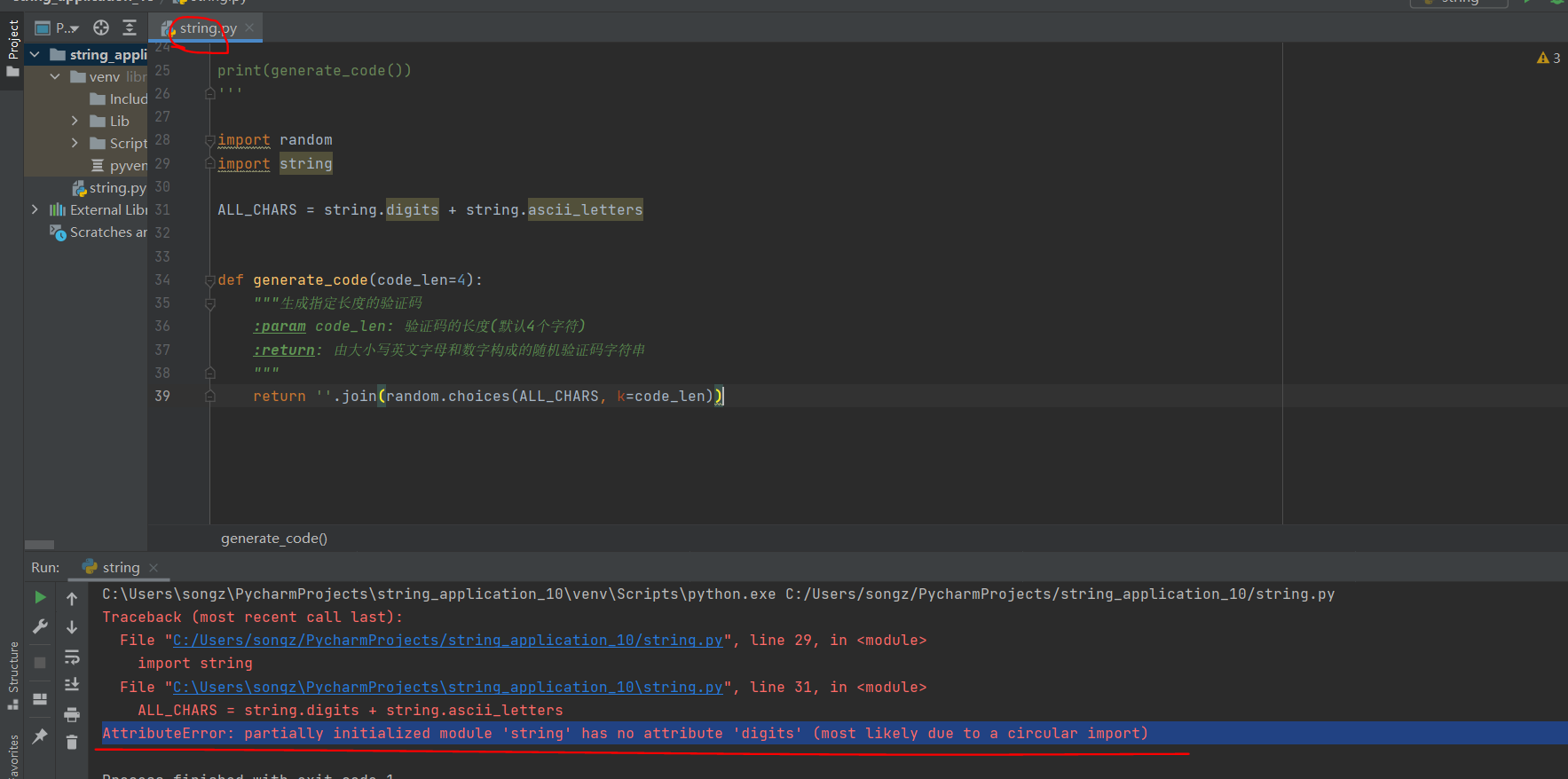Restore layout icon in Run panel
The image size is (1568, 779).
[x=40, y=699]
